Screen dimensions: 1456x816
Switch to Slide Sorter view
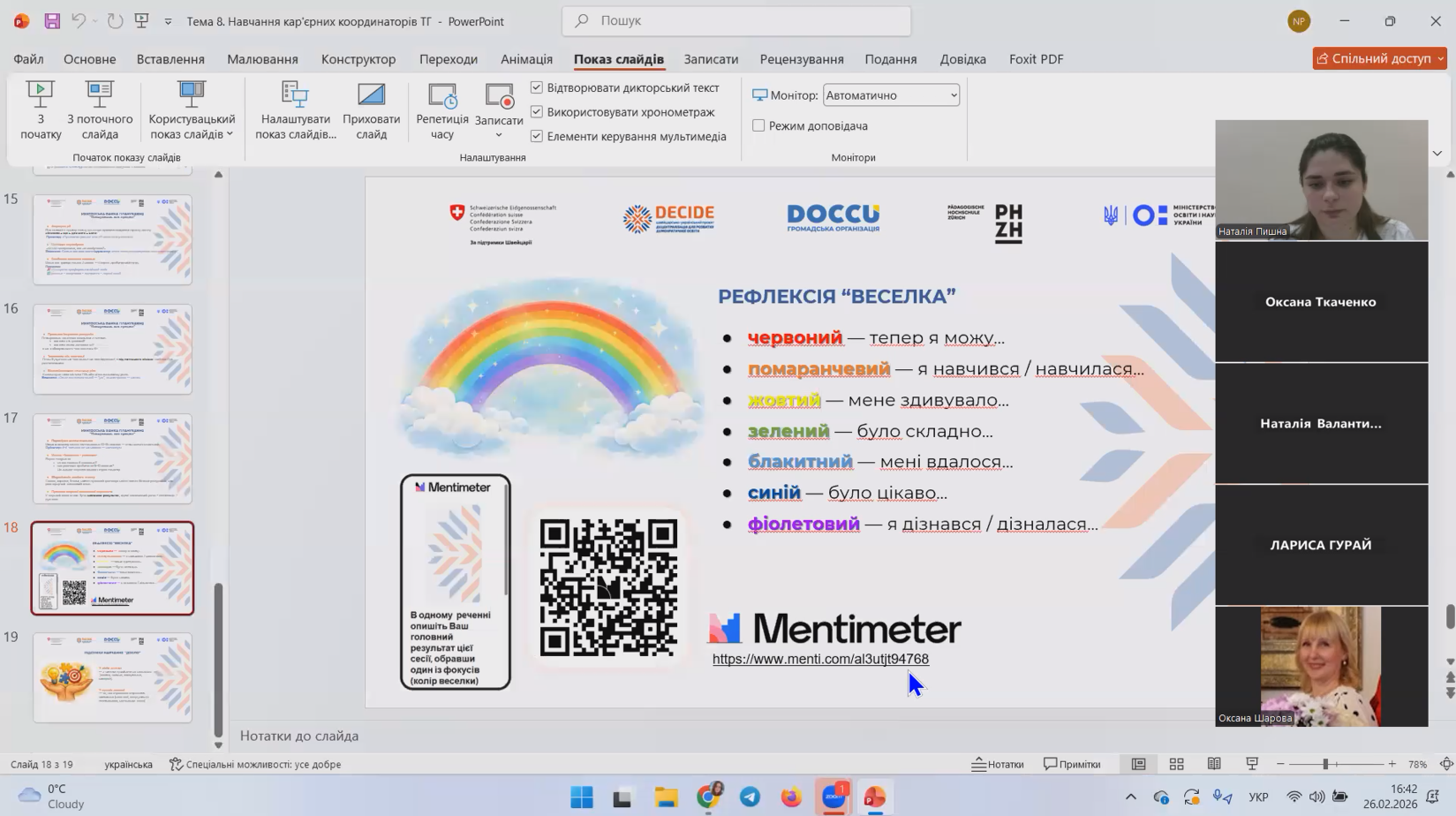1176,764
